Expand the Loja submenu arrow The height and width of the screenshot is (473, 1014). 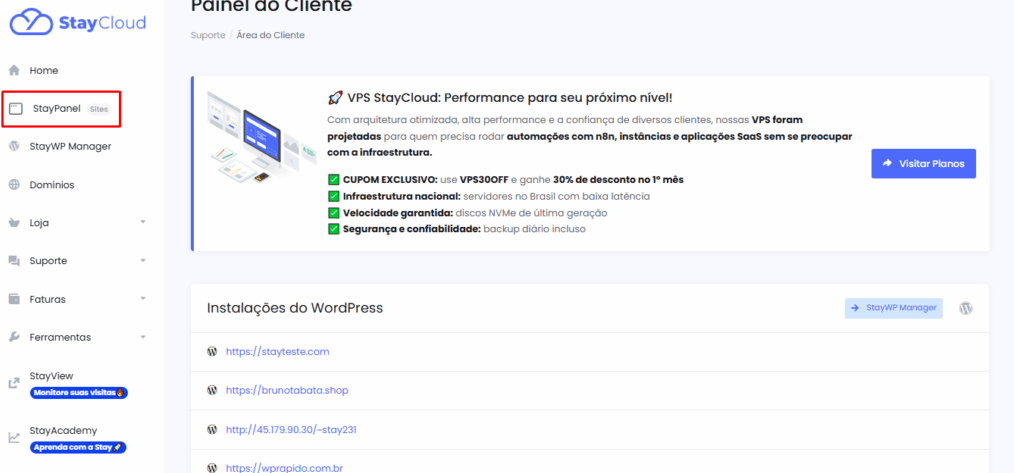[x=143, y=223]
